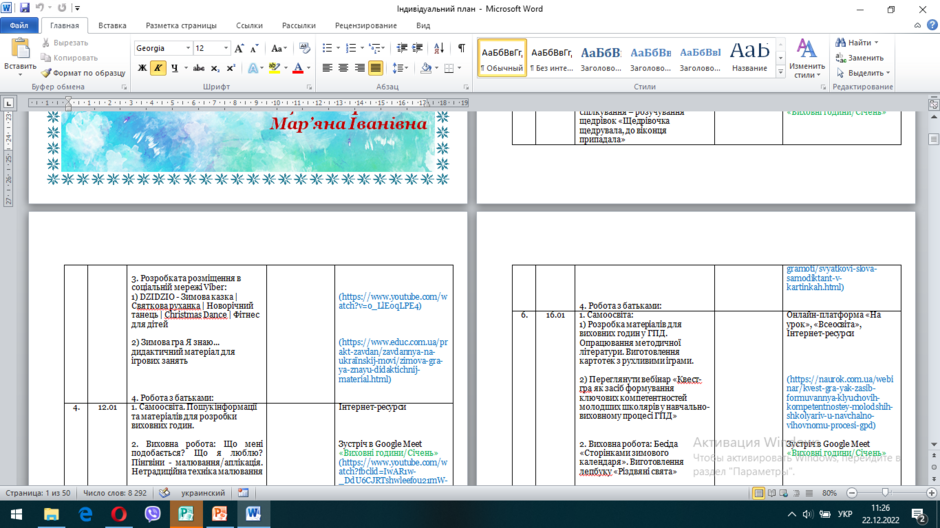Image resolution: width=940 pixels, height=528 pixels.
Task: Open the borders dropdown arrow
Action: point(459,68)
